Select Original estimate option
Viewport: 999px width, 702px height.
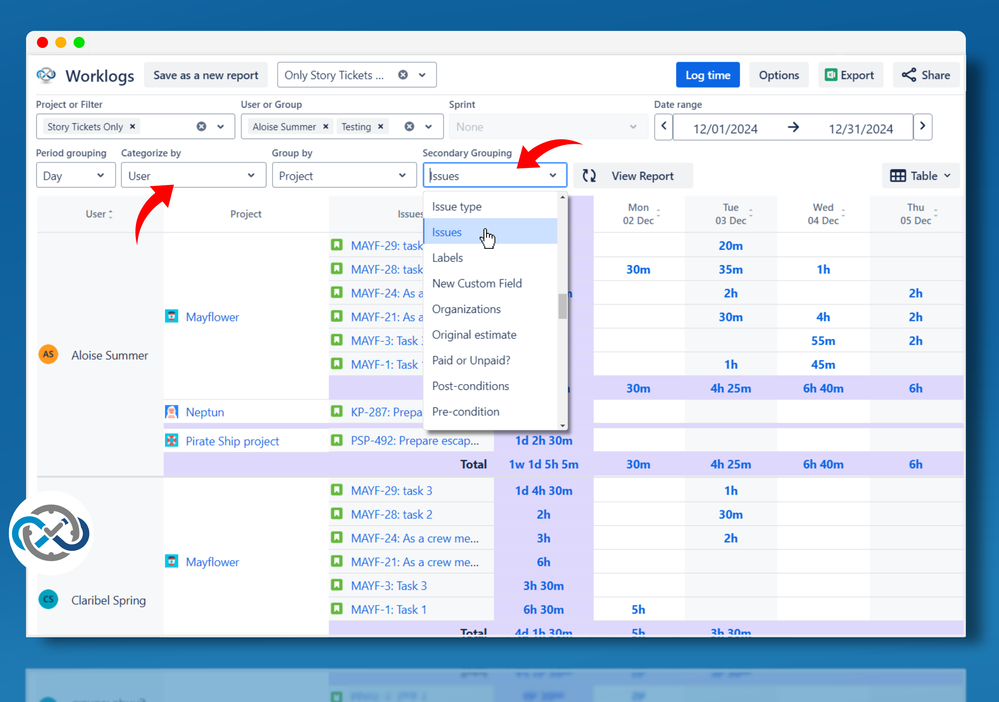pos(491,334)
